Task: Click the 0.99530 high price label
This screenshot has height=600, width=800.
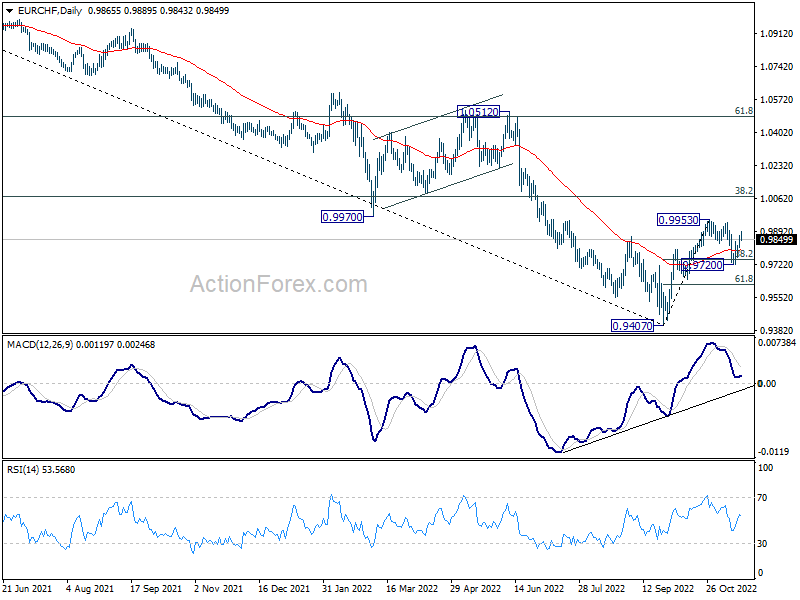Action: pyautogui.click(x=678, y=220)
